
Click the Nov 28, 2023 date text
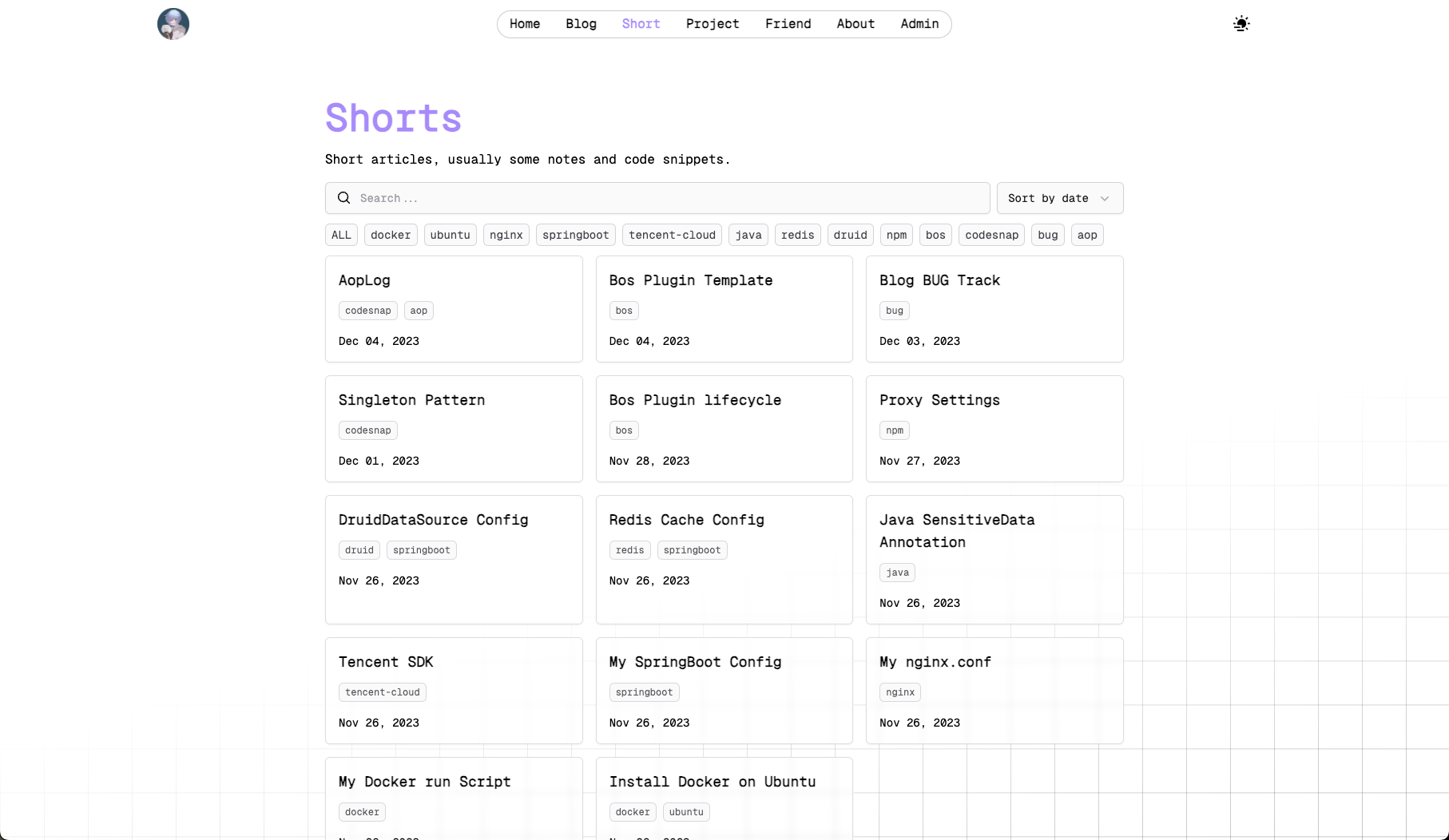[x=649, y=461]
